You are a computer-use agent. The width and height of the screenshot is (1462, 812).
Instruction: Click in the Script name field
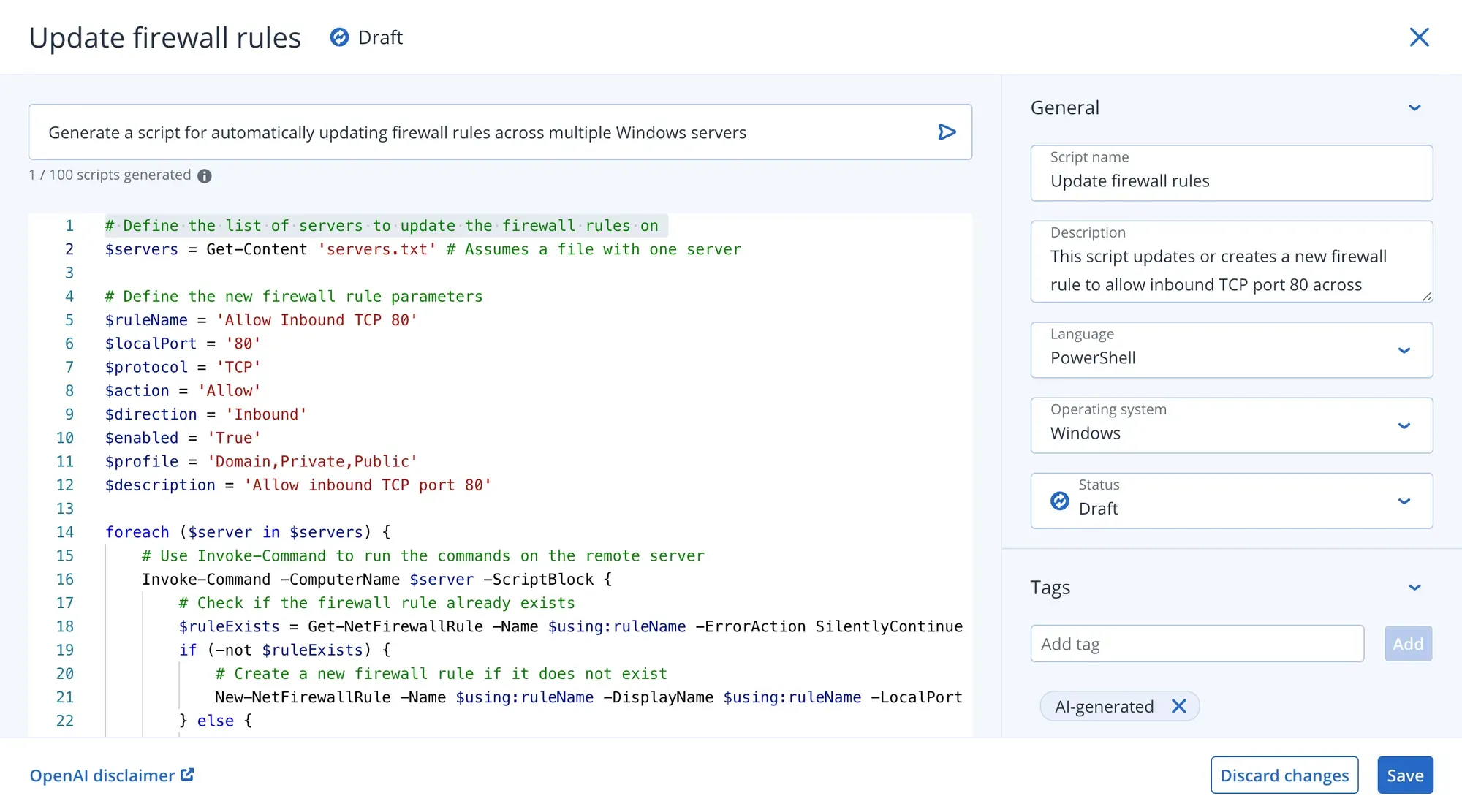(x=1231, y=181)
